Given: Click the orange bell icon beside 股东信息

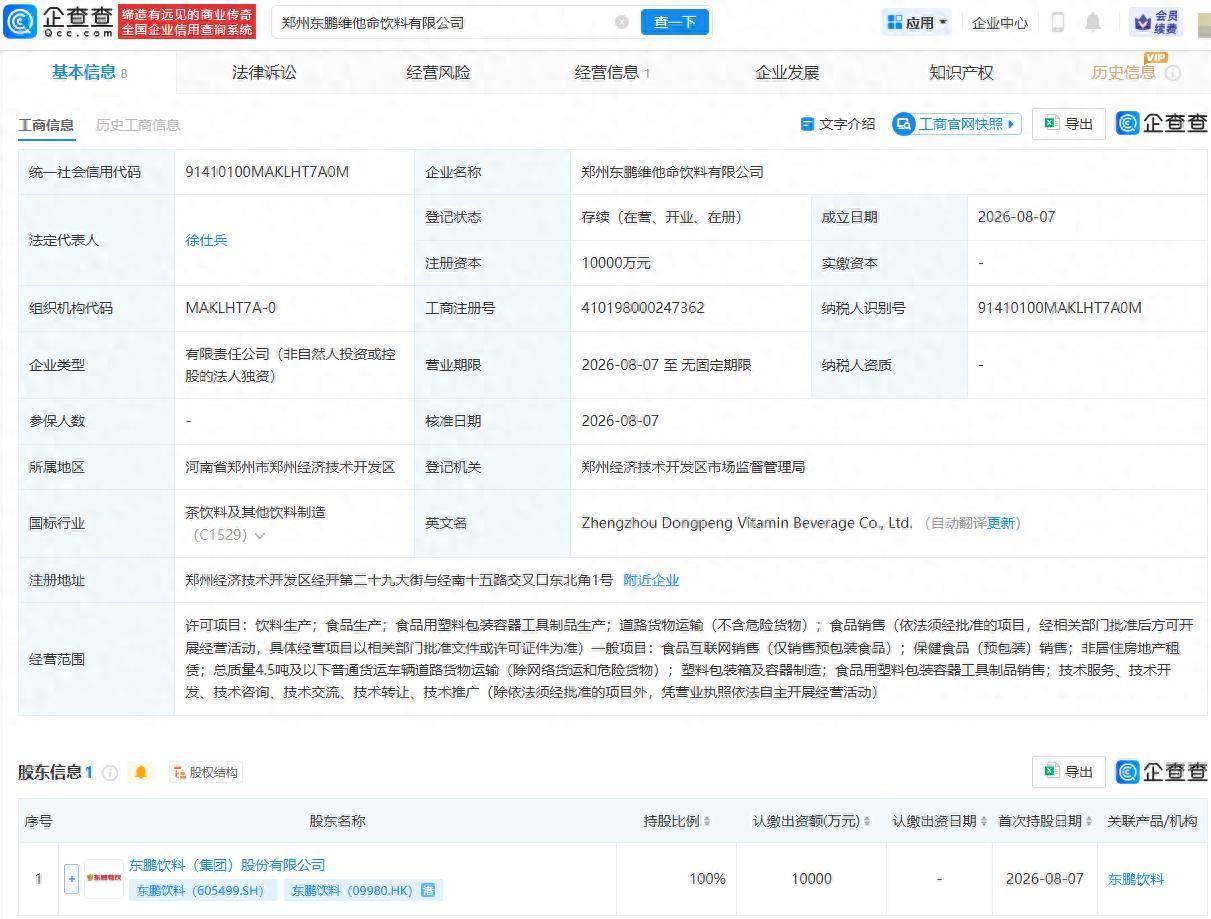Looking at the screenshot, I should pyautogui.click(x=141, y=772).
